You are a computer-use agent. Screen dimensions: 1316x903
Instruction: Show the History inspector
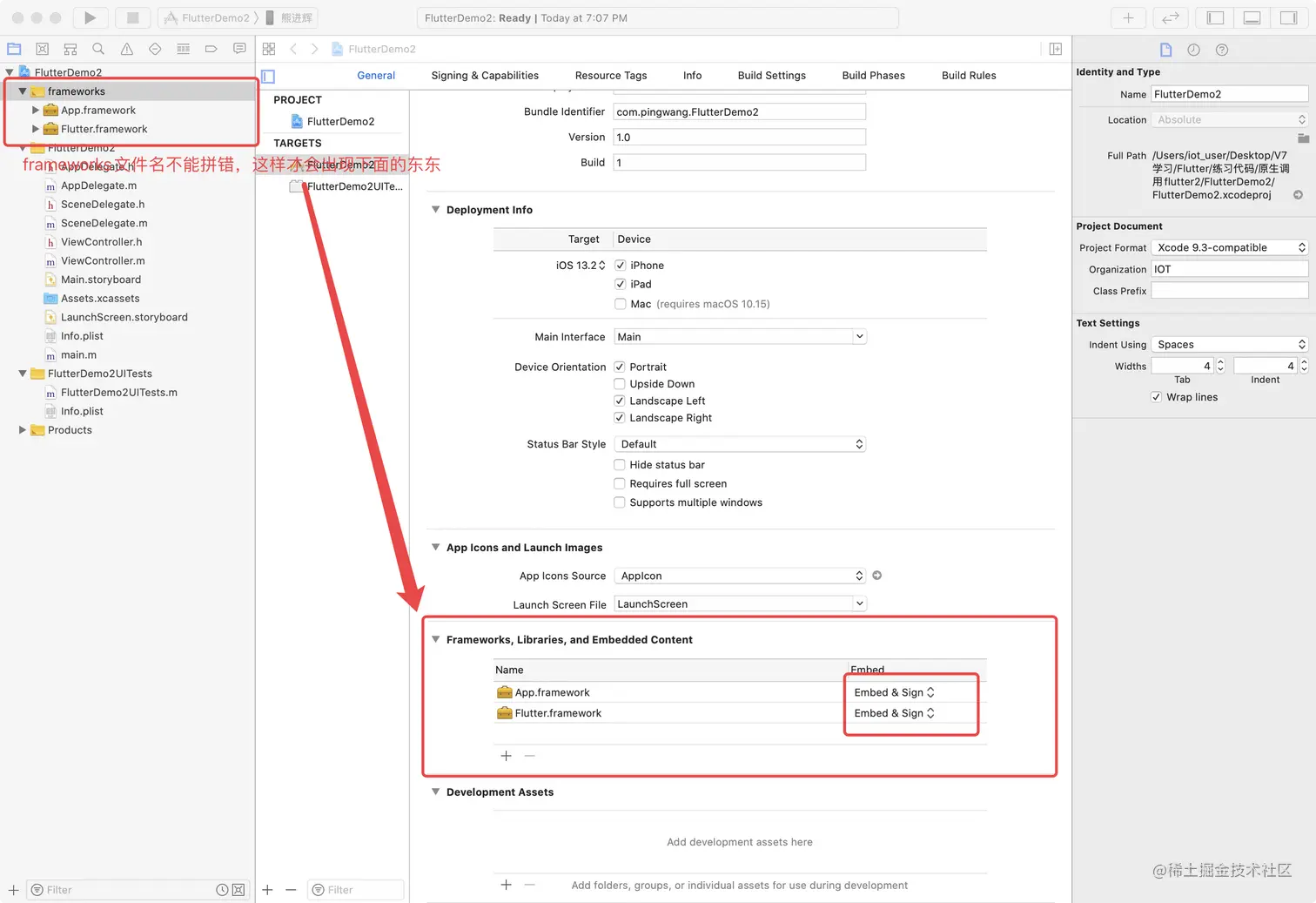coord(1194,50)
